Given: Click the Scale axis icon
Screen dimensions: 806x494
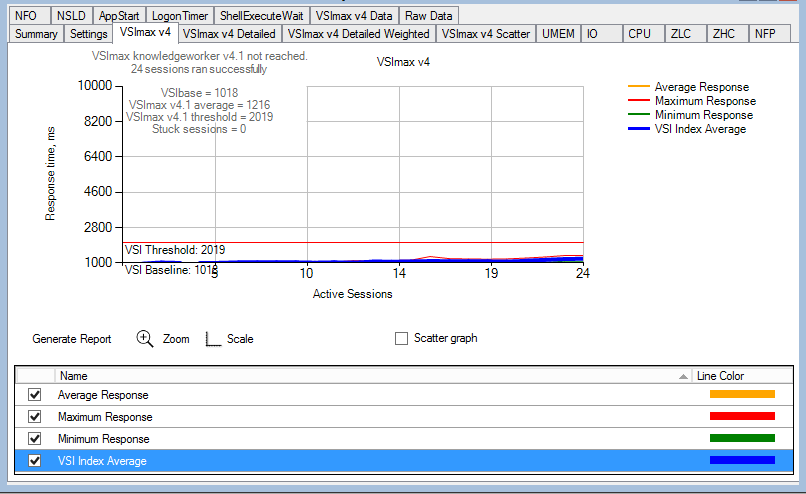Looking at the screenshot, I should click(212, 339).
